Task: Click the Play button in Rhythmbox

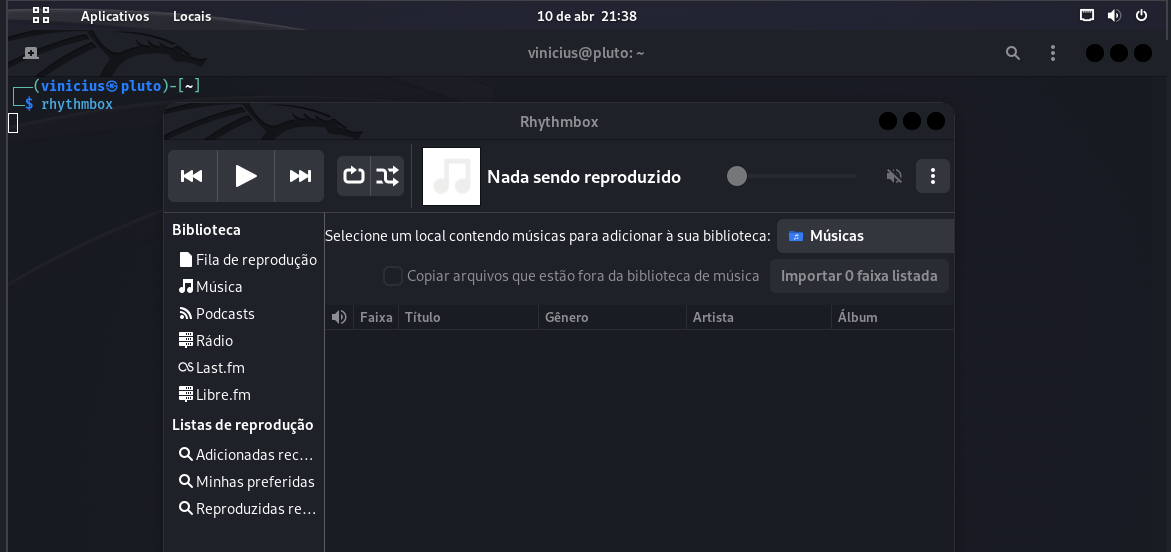Action: pyautogui.click(x=246, y=176)
